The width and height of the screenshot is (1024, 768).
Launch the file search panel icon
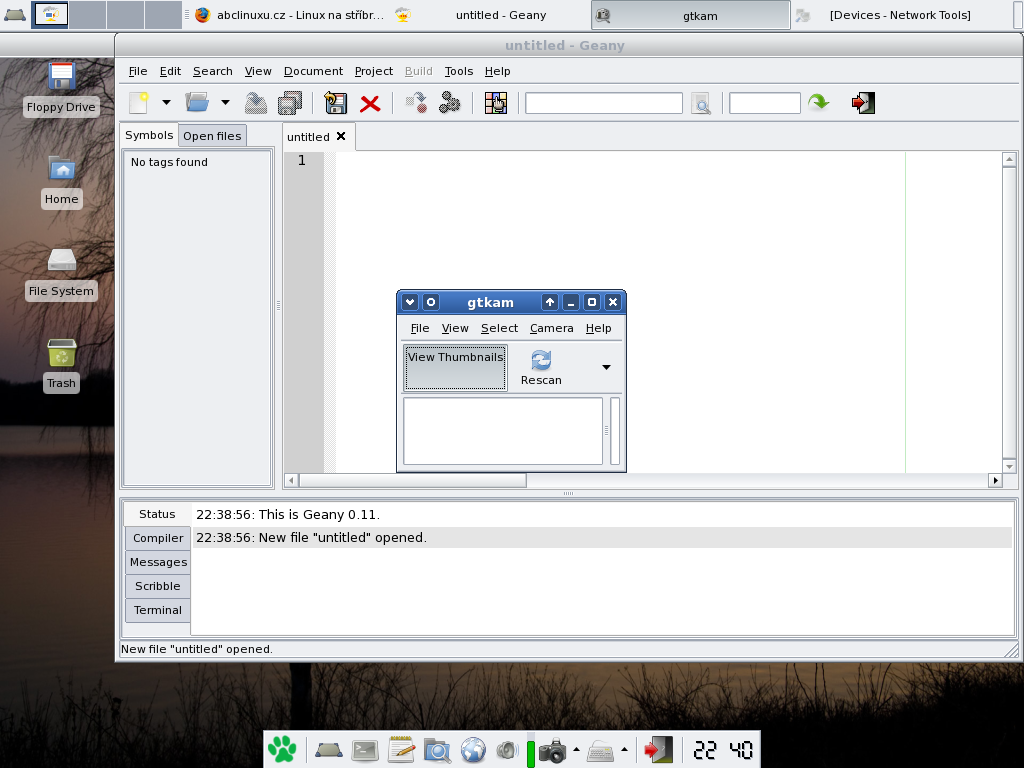[x=437, y=750]
